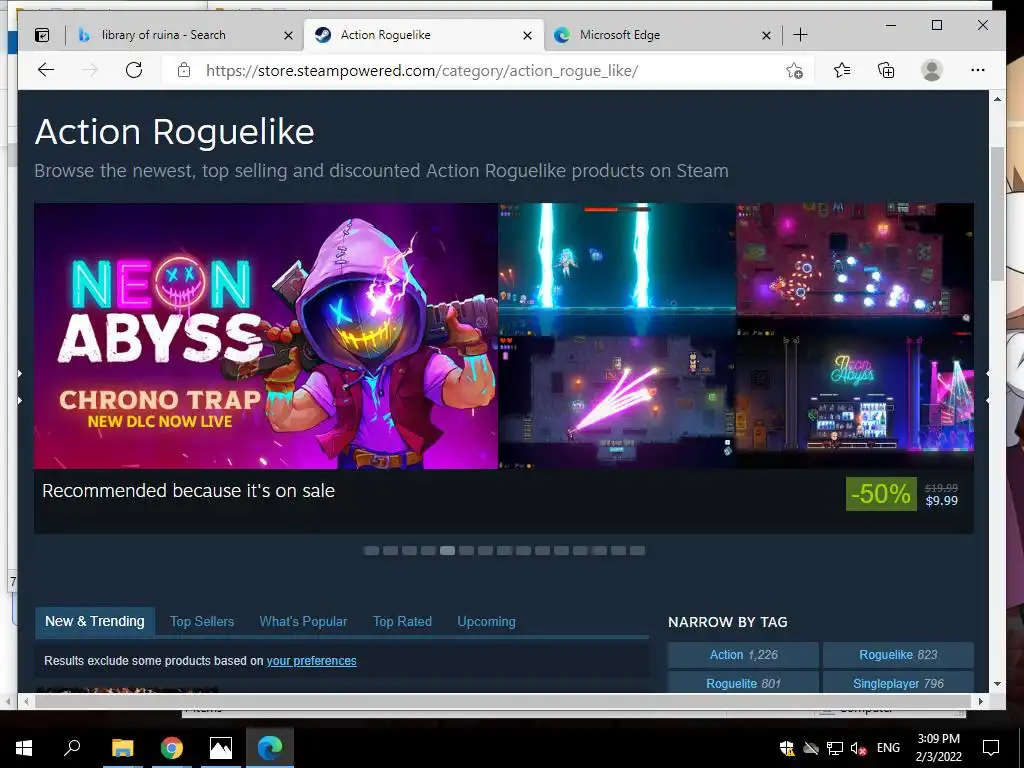Click the vertical scrollbar up arrow

click(x=997, y=99)
